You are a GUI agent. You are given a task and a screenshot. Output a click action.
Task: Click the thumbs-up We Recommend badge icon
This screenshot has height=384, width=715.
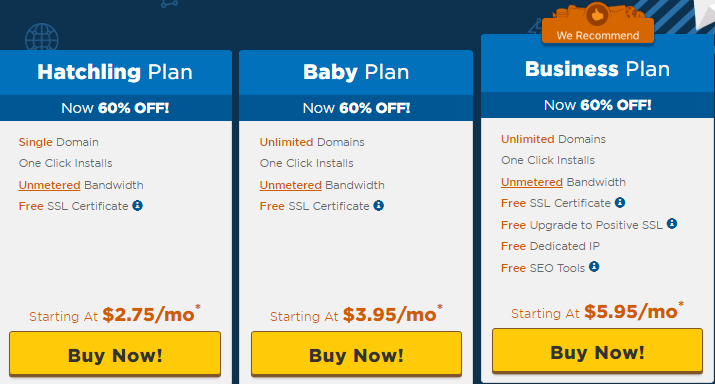click(x=597, y=15)
